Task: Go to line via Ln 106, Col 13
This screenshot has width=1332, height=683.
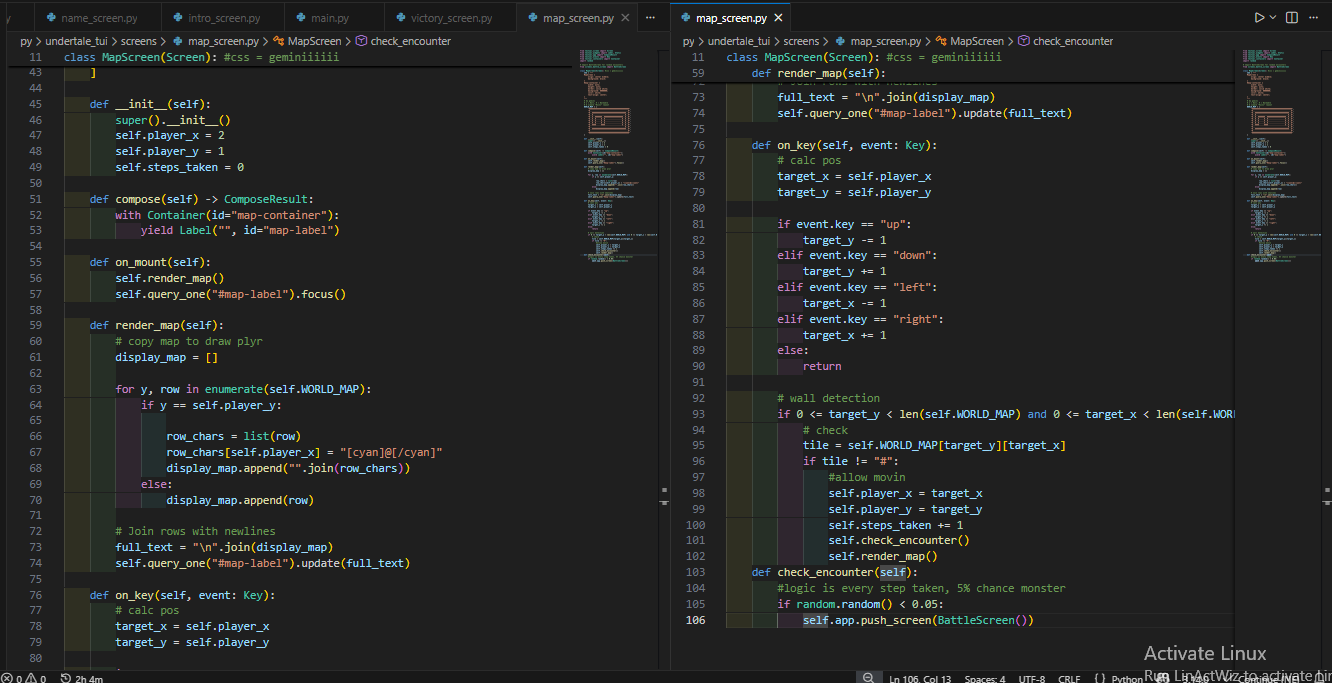Action: [920, 678]
